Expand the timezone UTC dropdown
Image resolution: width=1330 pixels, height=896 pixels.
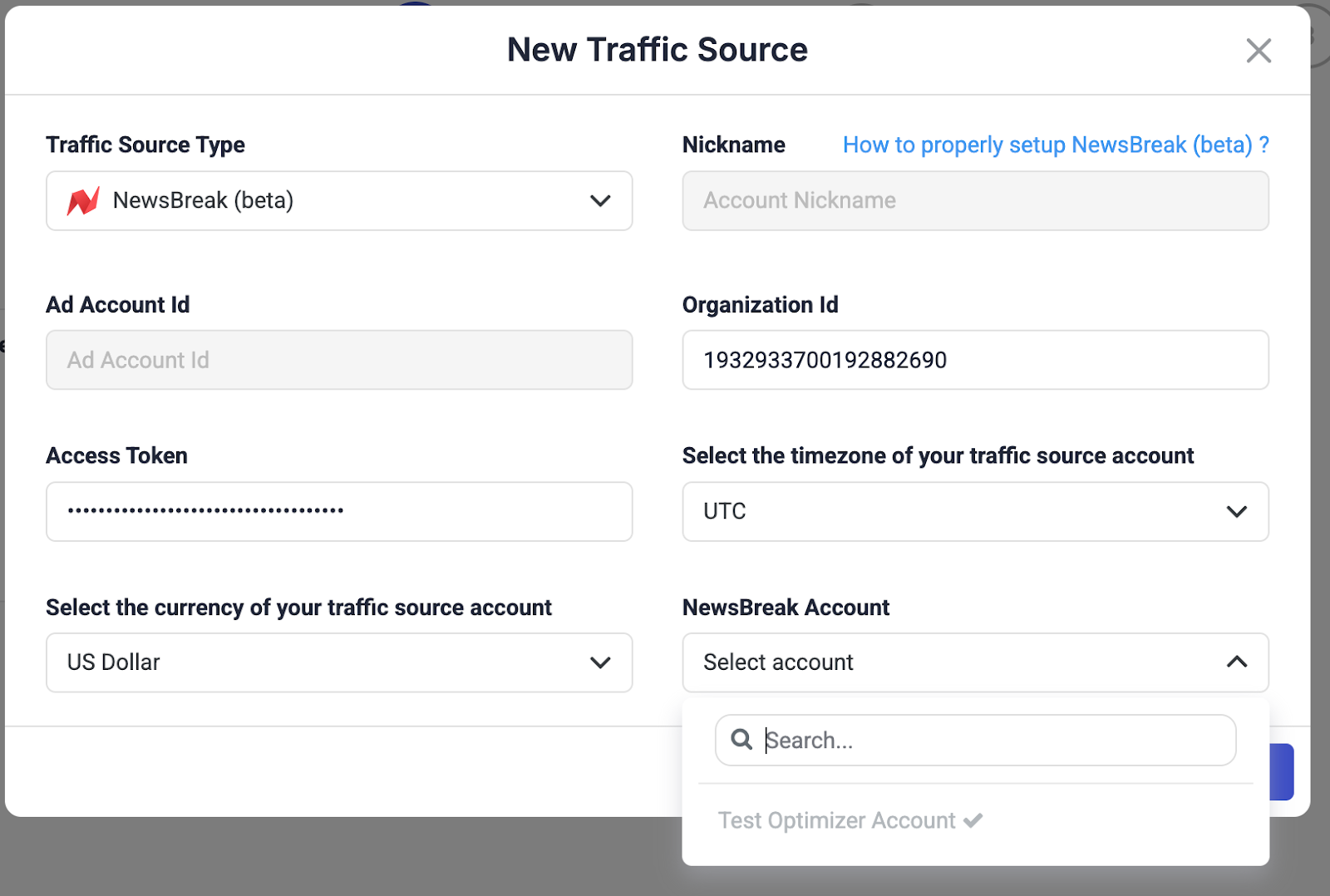(x=975, y=511)
